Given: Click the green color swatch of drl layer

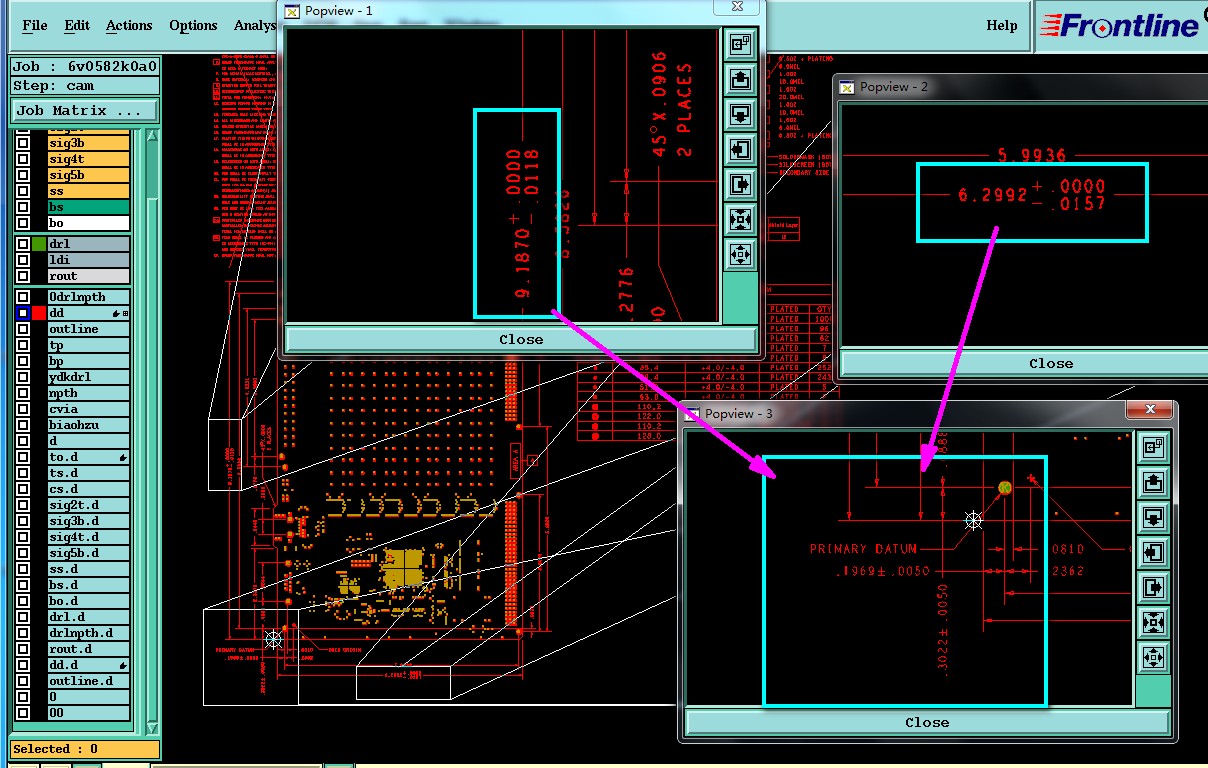Looking at the screenshot, I should [x=39, y=244].
